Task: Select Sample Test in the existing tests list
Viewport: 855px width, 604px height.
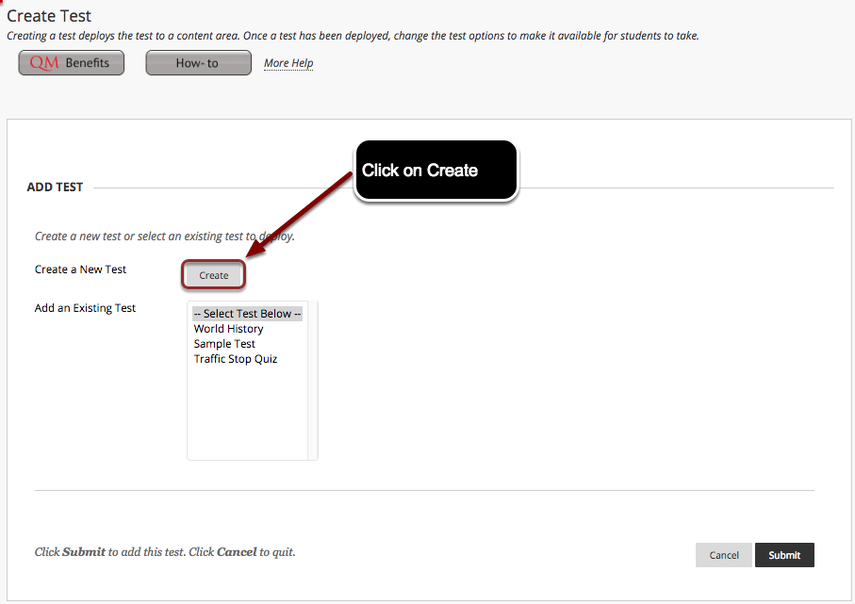Action: [x=224, y=343]
